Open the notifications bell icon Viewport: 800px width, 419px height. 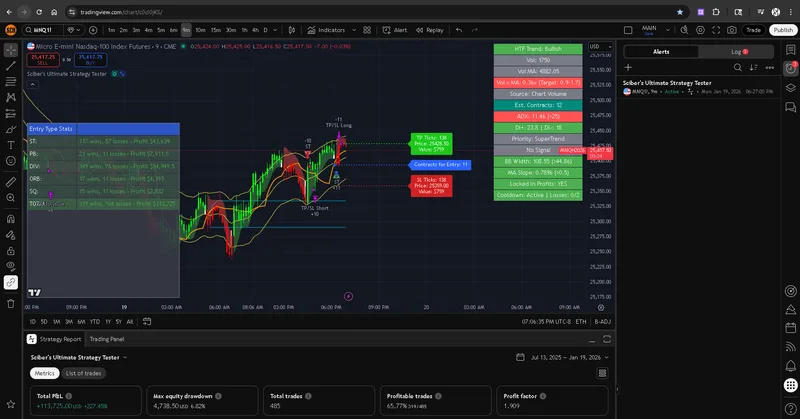point(790,365)
